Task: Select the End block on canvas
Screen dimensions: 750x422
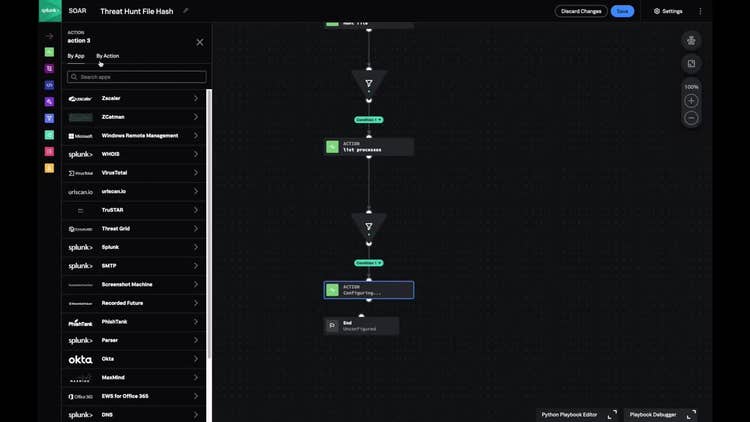Action: coord(362,325)
